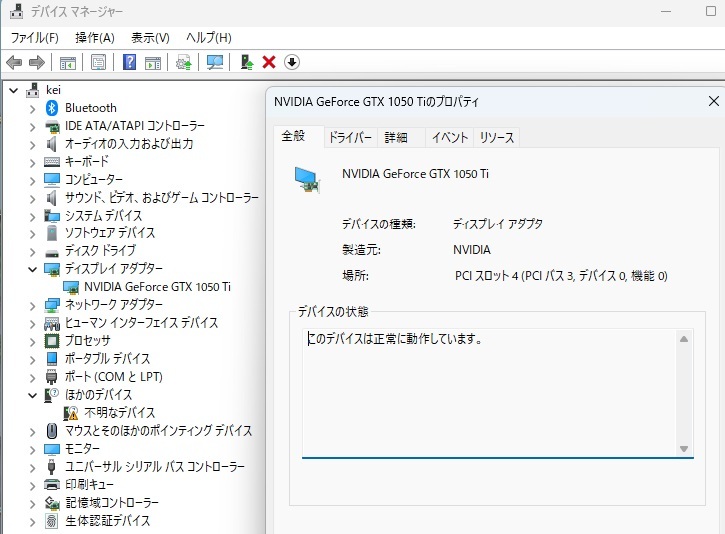Click the Disable device down-arrow icon

[x=292, y=62]
